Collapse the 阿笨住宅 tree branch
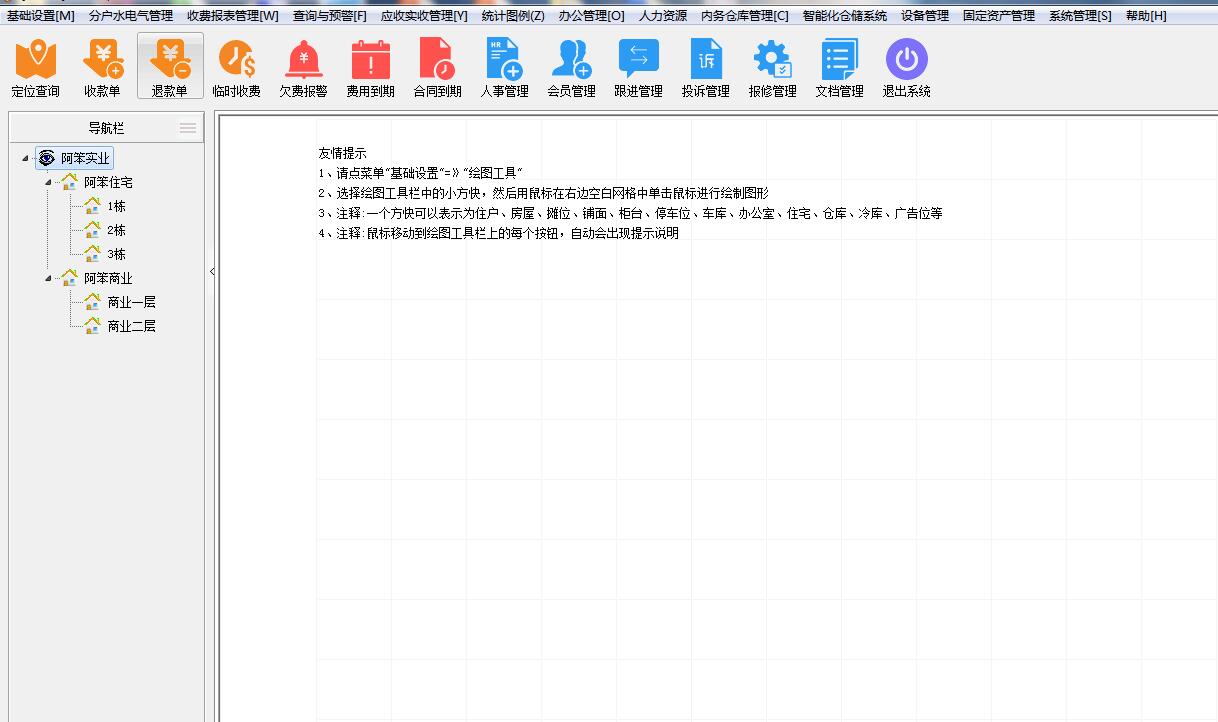 pyautogui.click(x=48, y=182)
